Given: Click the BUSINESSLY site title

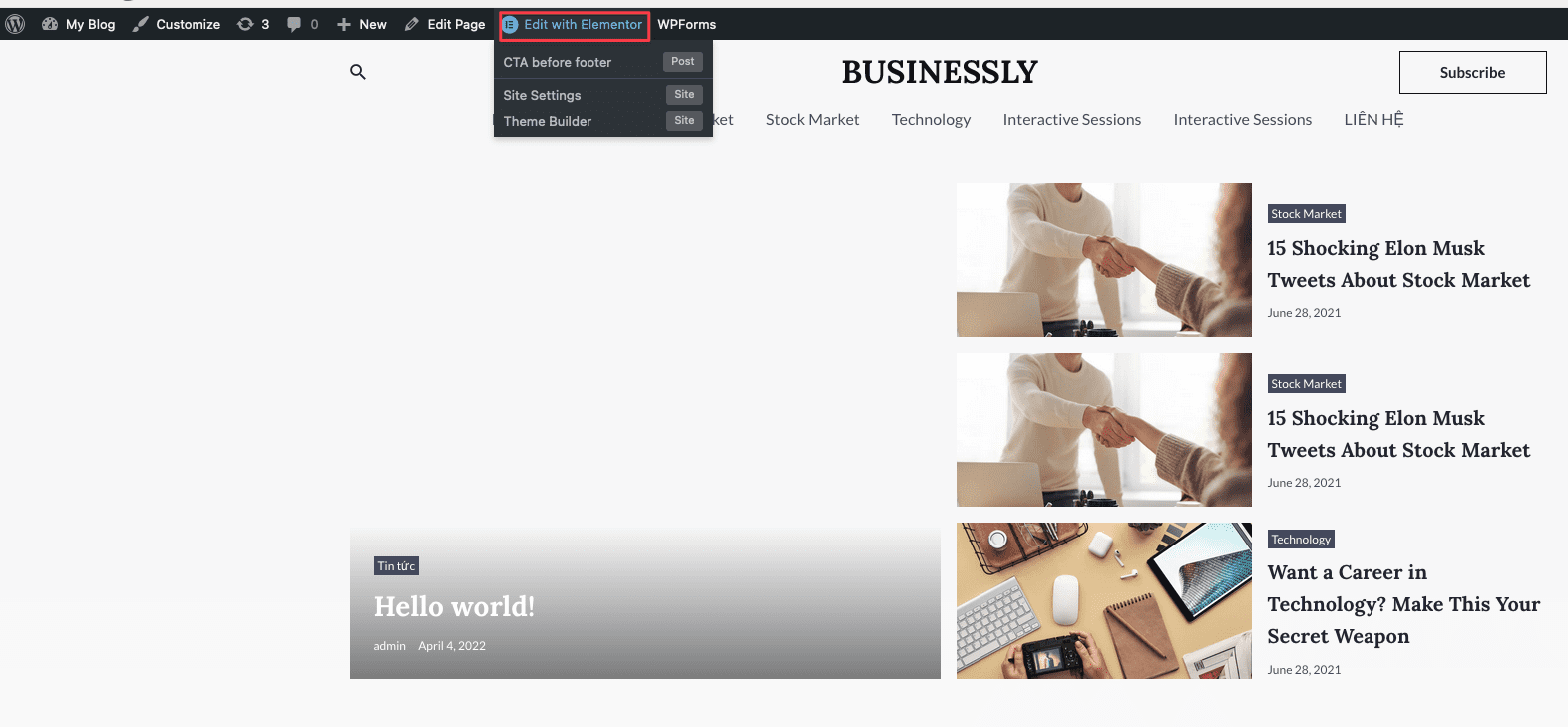Looking at the screenshot, I should pos(940,72).
